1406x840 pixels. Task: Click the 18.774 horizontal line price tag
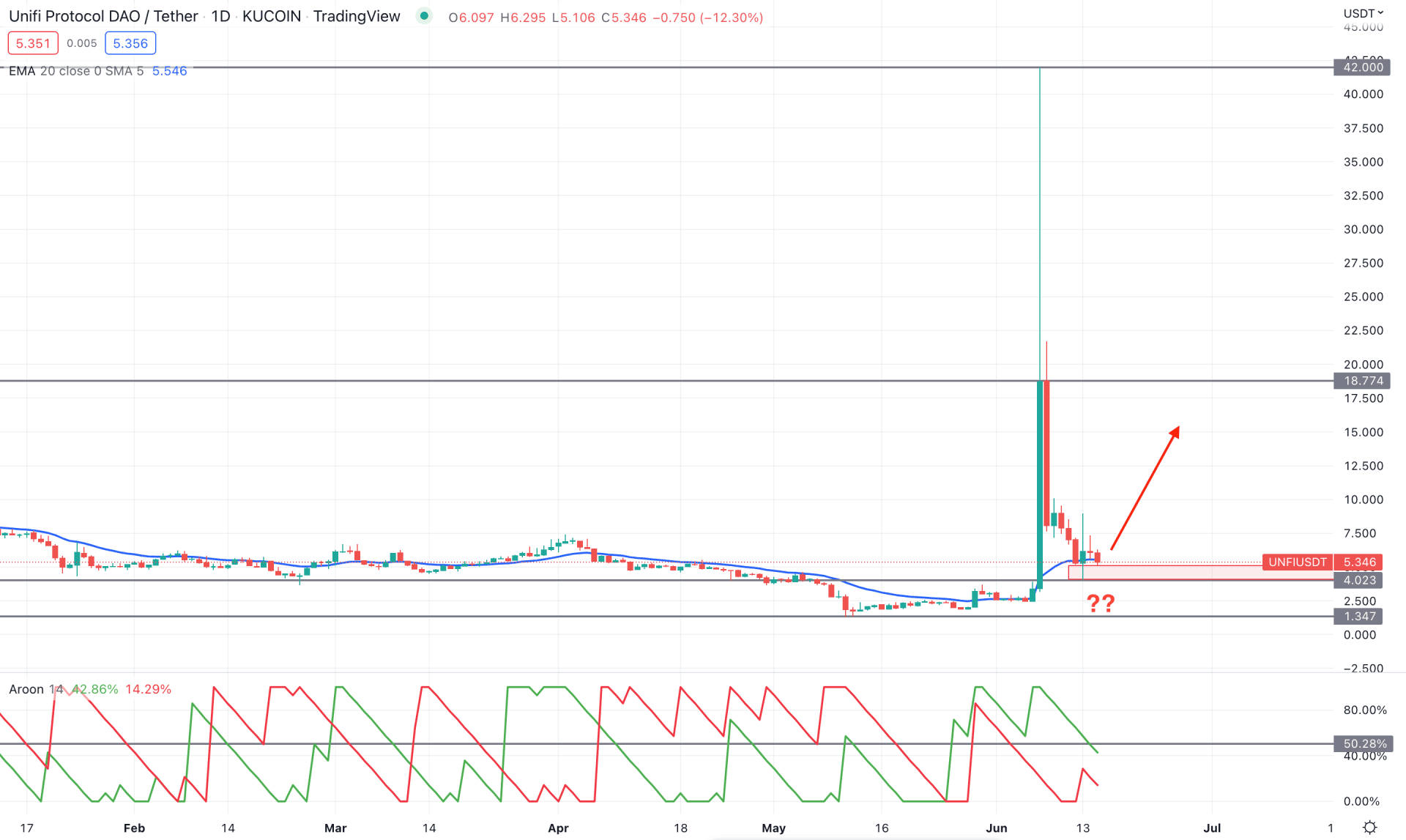[1363, 381]
